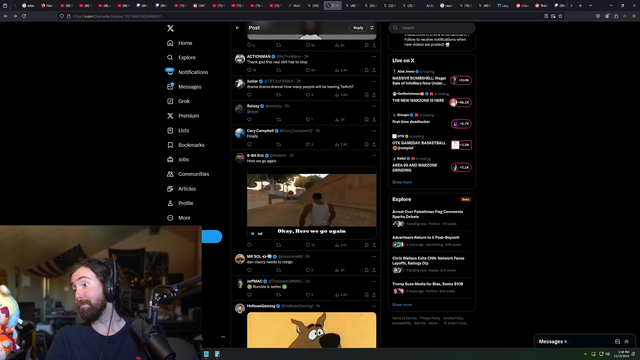The image size is (640, 360).
Task: Like MR SOL's dan clancy reply
Action: 308,270
